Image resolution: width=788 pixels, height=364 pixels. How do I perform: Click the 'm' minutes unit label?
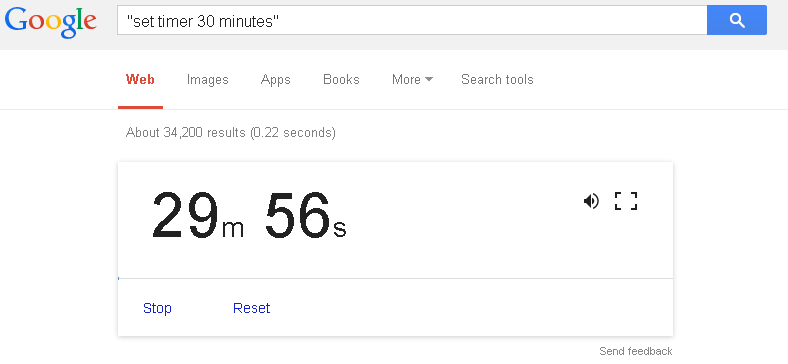[x=233, y=229]
